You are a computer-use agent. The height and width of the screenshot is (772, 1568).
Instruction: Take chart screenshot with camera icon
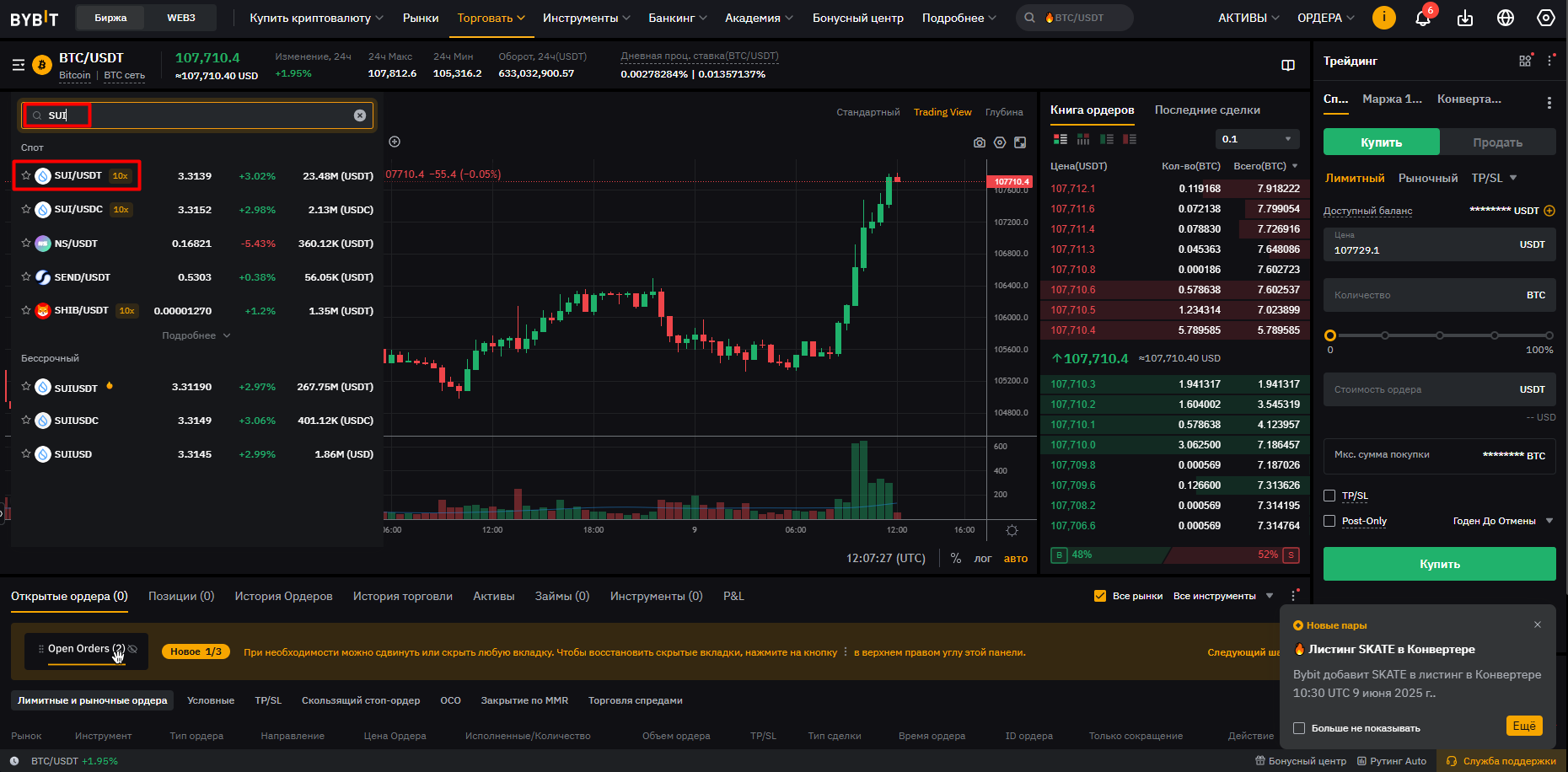point(980,142)
